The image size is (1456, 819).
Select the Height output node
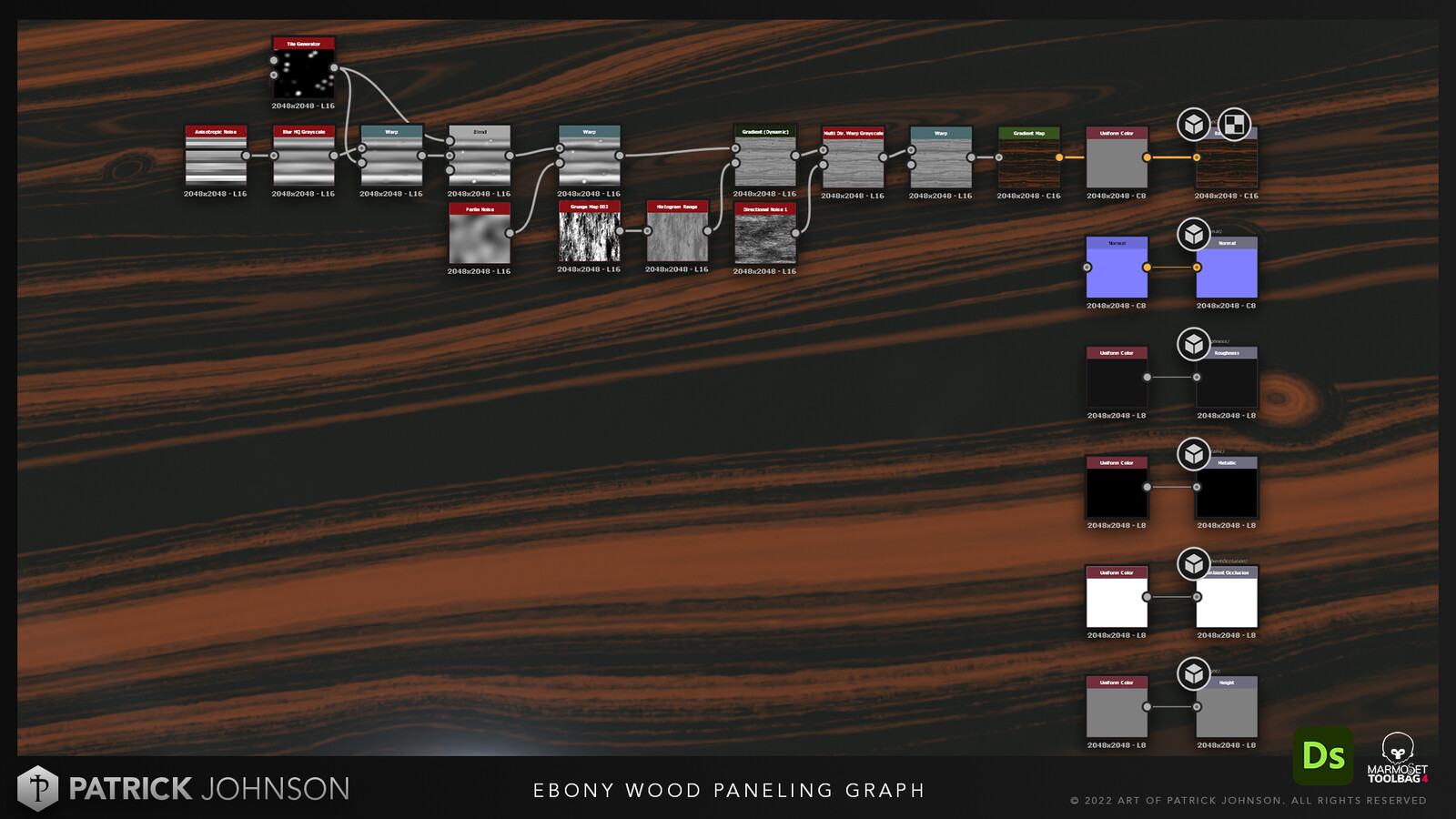1227,707
